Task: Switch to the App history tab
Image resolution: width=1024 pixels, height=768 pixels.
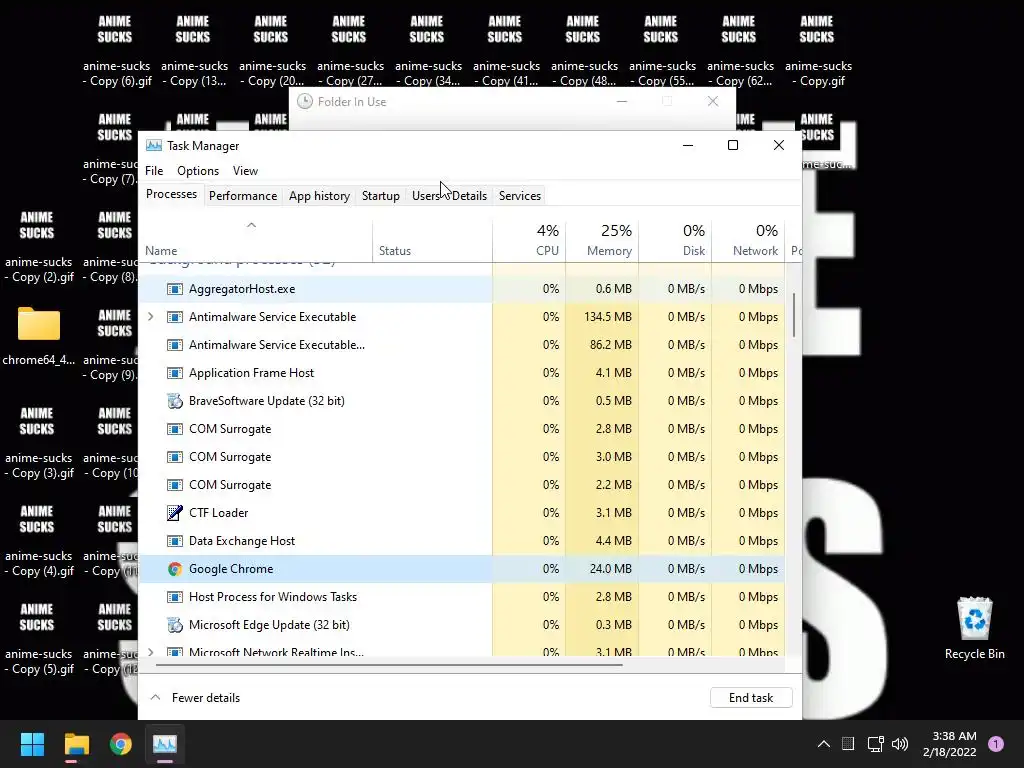Action: pyautogui.click(x=319, y=196)
